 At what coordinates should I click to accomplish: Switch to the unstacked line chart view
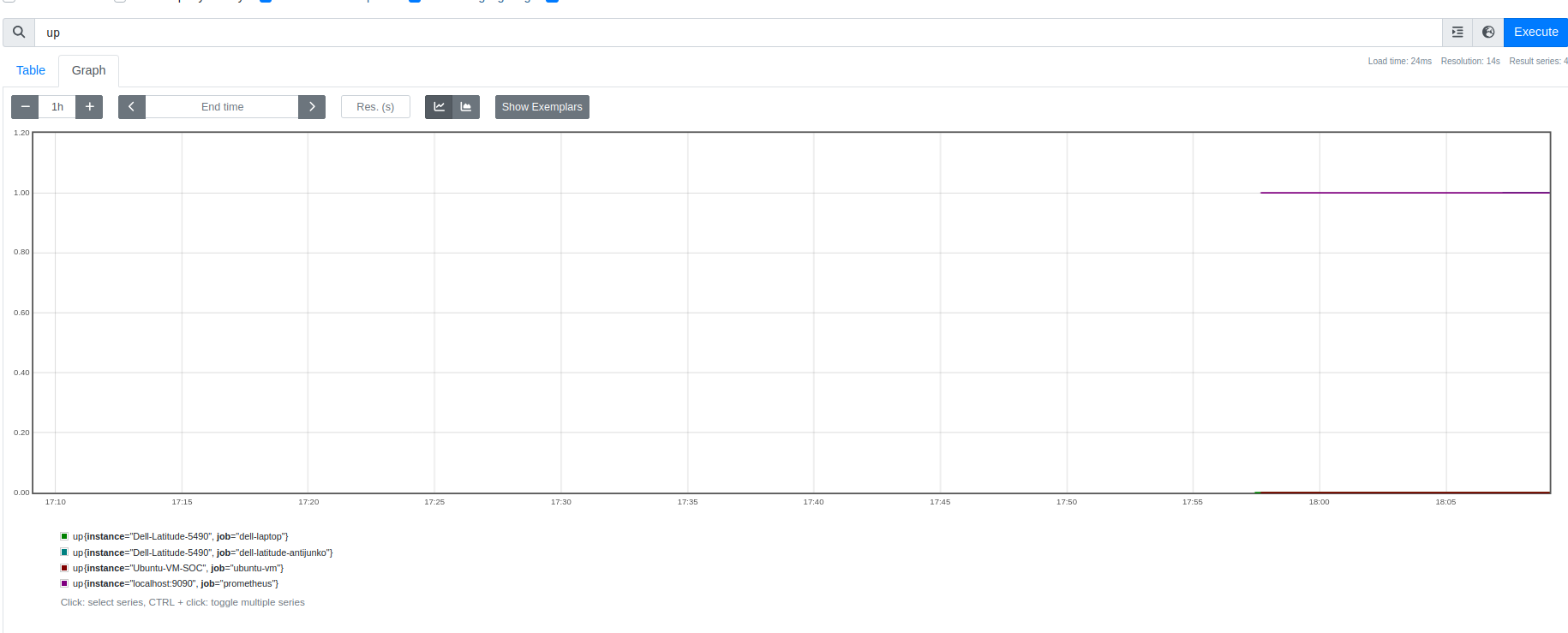439,107
